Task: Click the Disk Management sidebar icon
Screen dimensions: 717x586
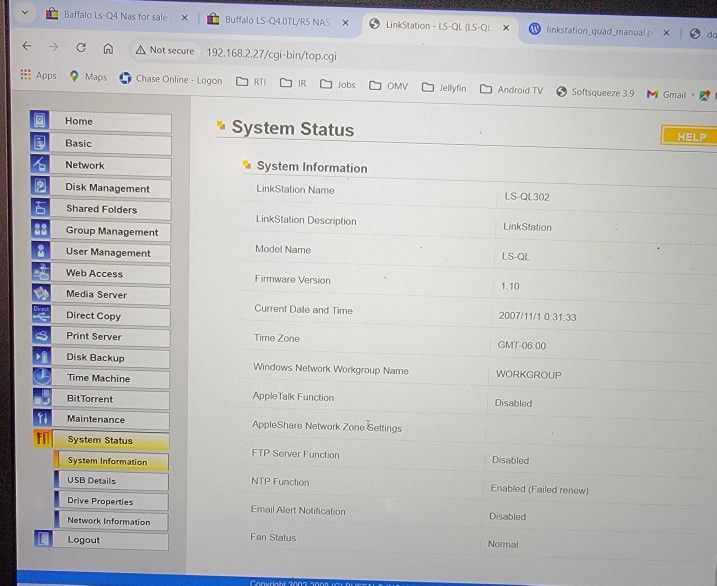Action: (x=40, y=186)
